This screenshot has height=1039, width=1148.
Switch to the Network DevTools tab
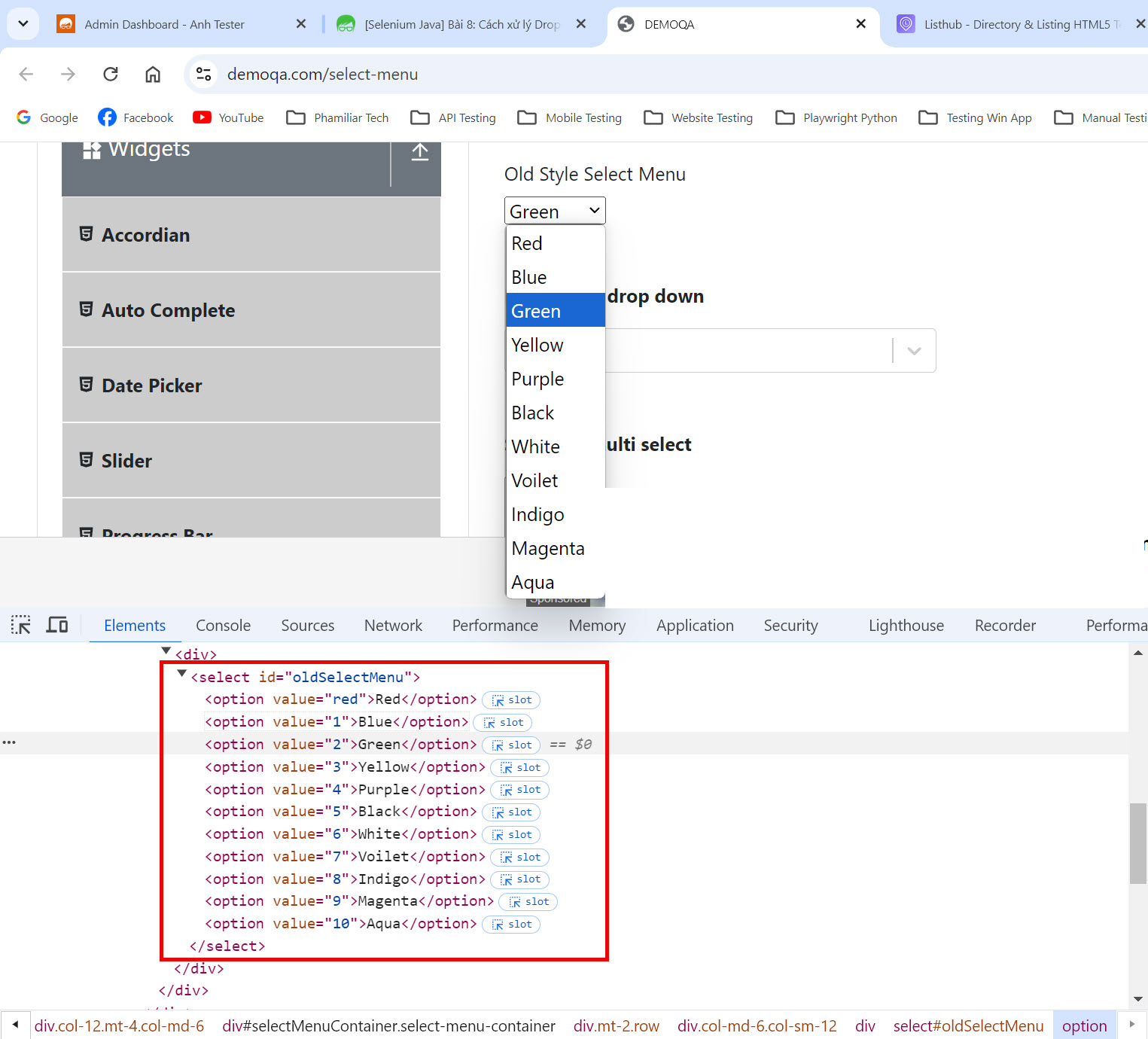[x=393, y=626]
